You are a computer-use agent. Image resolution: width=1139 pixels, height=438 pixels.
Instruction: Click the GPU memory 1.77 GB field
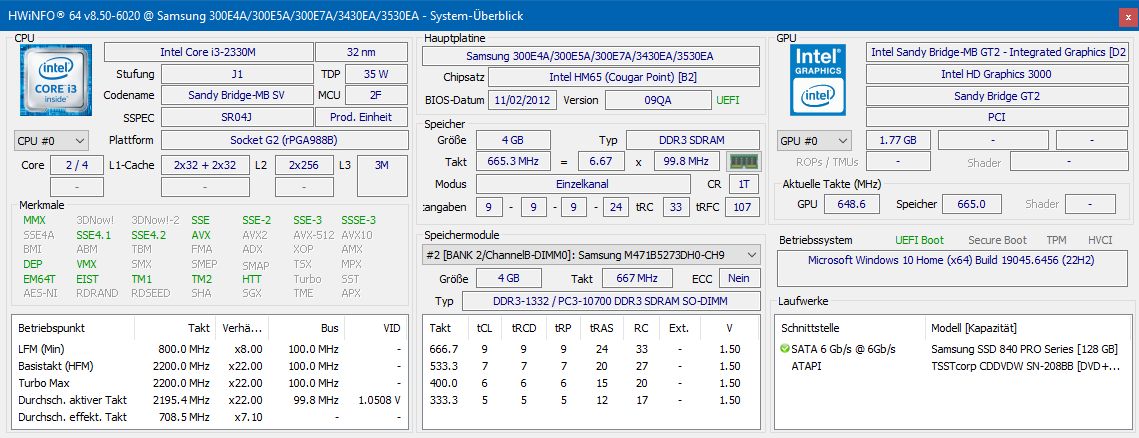point(897,140)
